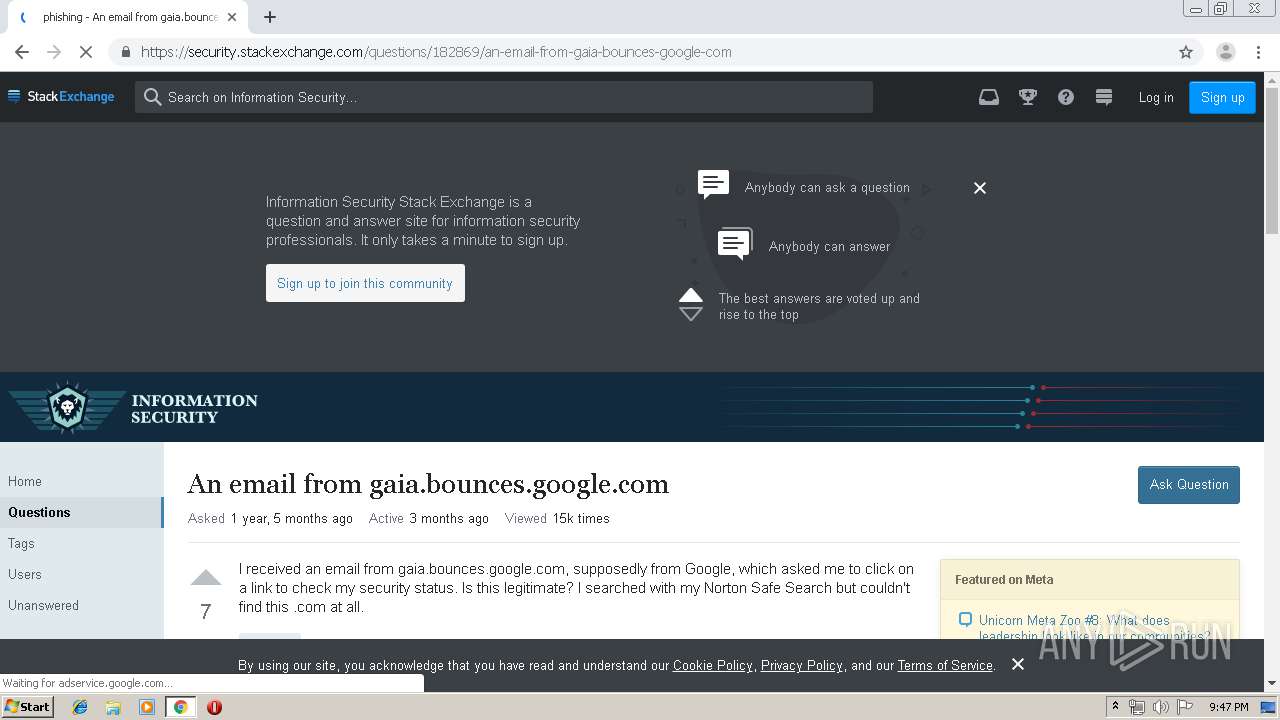The image size is (1280, 720).
Task: Open the Chrome profile avatar icon
Action: point(1225,52)
